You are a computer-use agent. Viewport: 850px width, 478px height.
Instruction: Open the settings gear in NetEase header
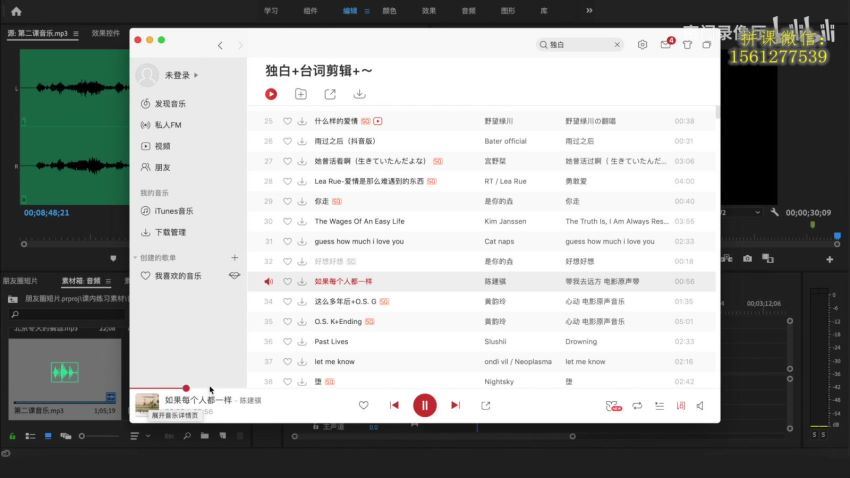tap(642, 45)
